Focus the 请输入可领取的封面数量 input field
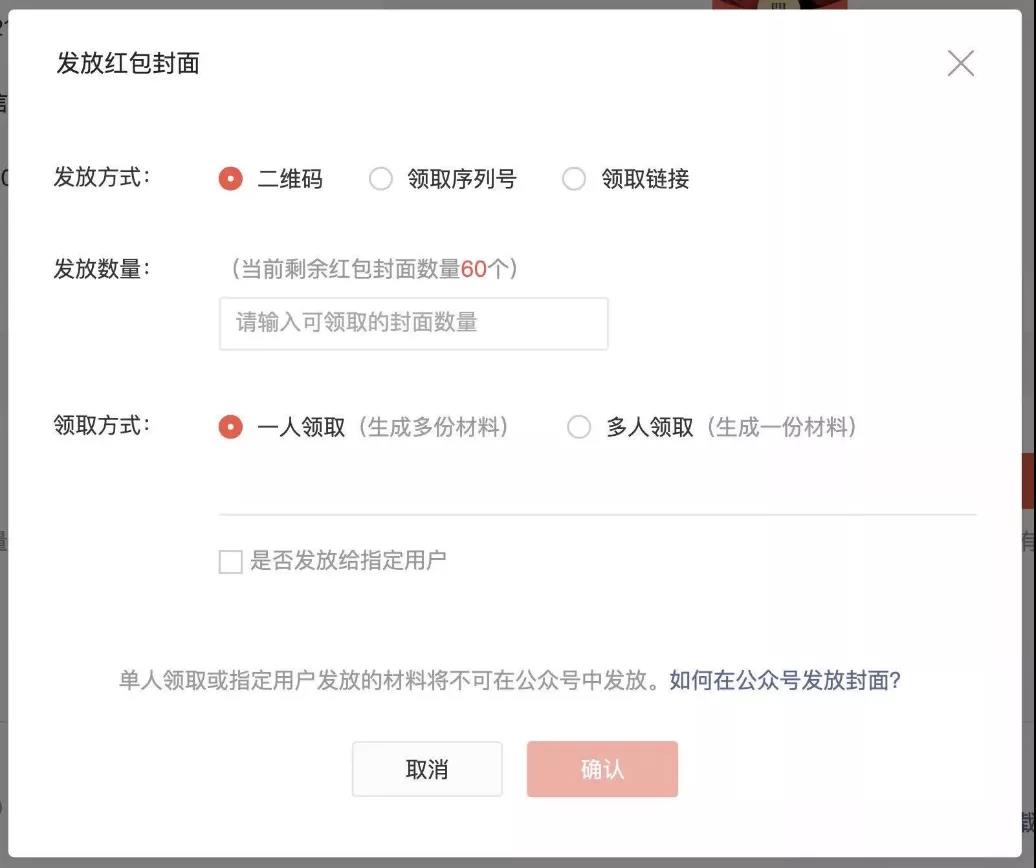Viewport: 1036px width, 868px height. (x=413, y=323)
